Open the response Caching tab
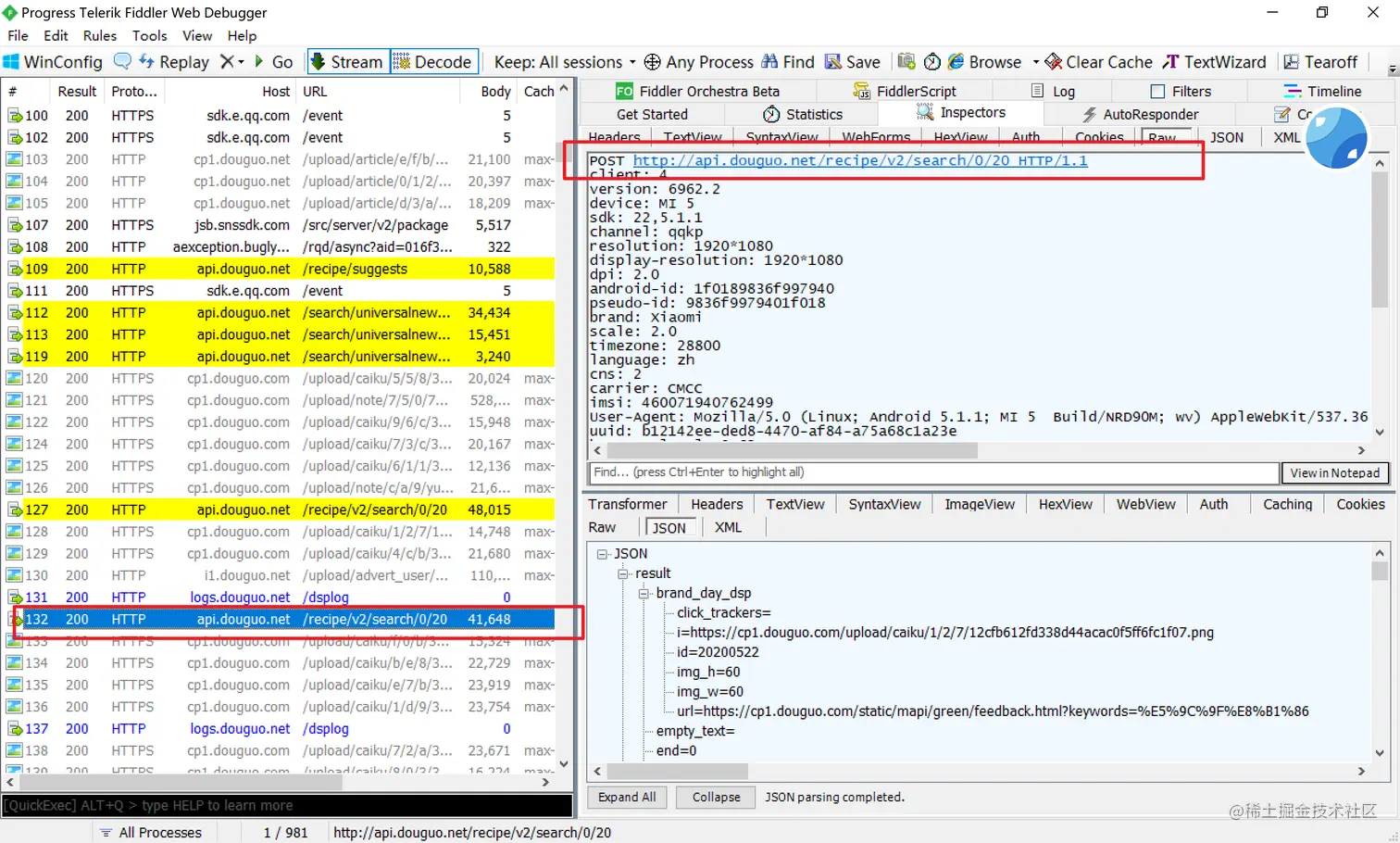Image resolution: width=1400 pixels, height=843 pixels. (x=1287, y=504)
